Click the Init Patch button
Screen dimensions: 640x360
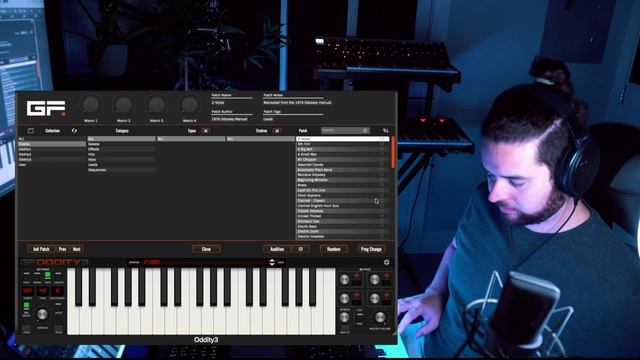41,249
